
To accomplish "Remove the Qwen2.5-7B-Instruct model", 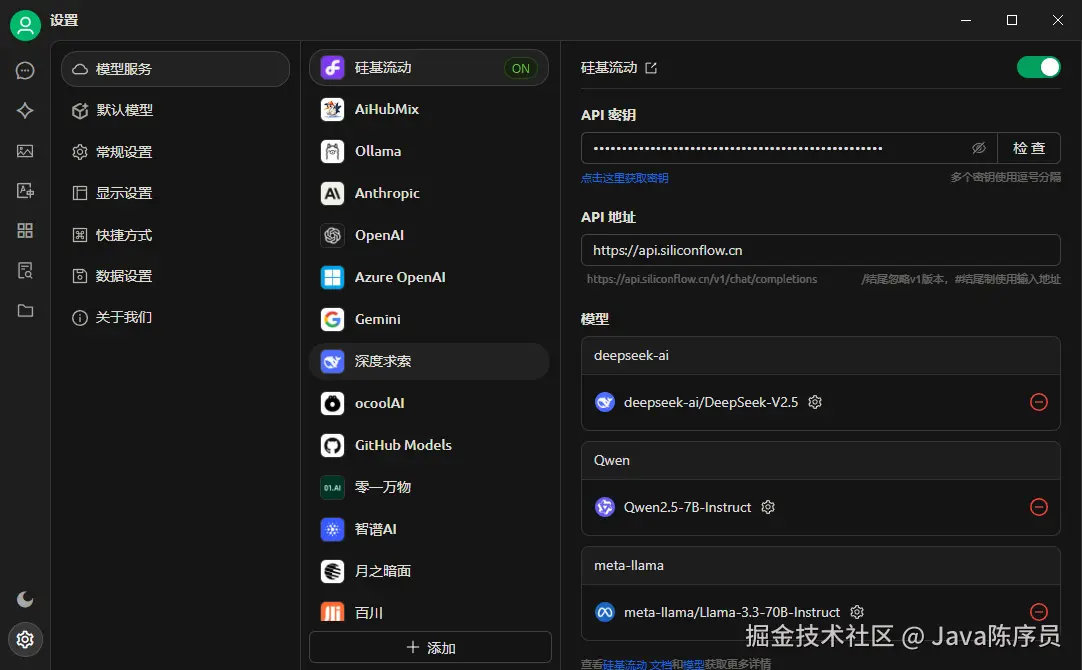I will (x=1039, y=507).
